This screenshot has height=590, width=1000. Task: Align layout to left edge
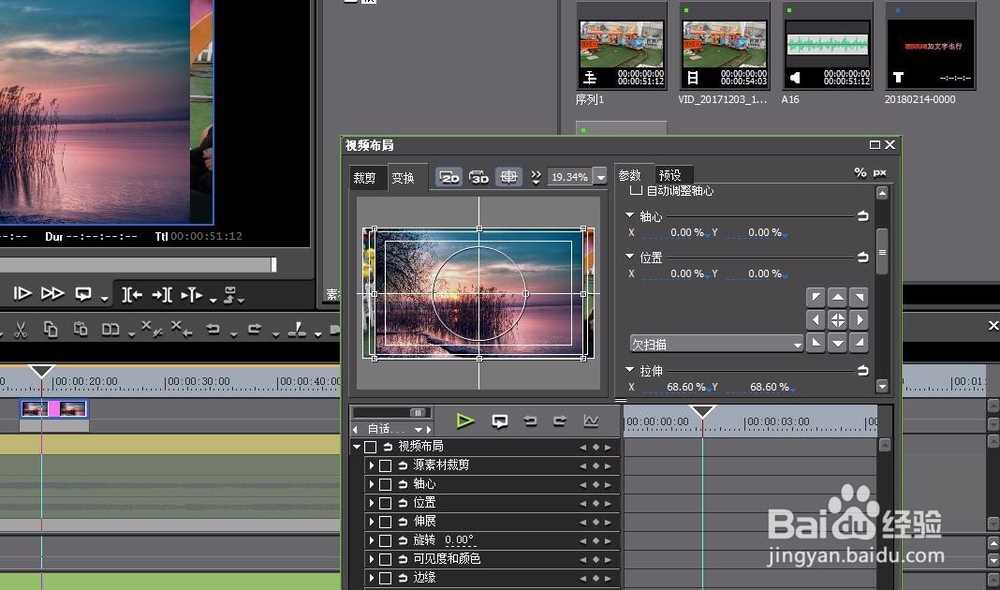tap(816, 320)
